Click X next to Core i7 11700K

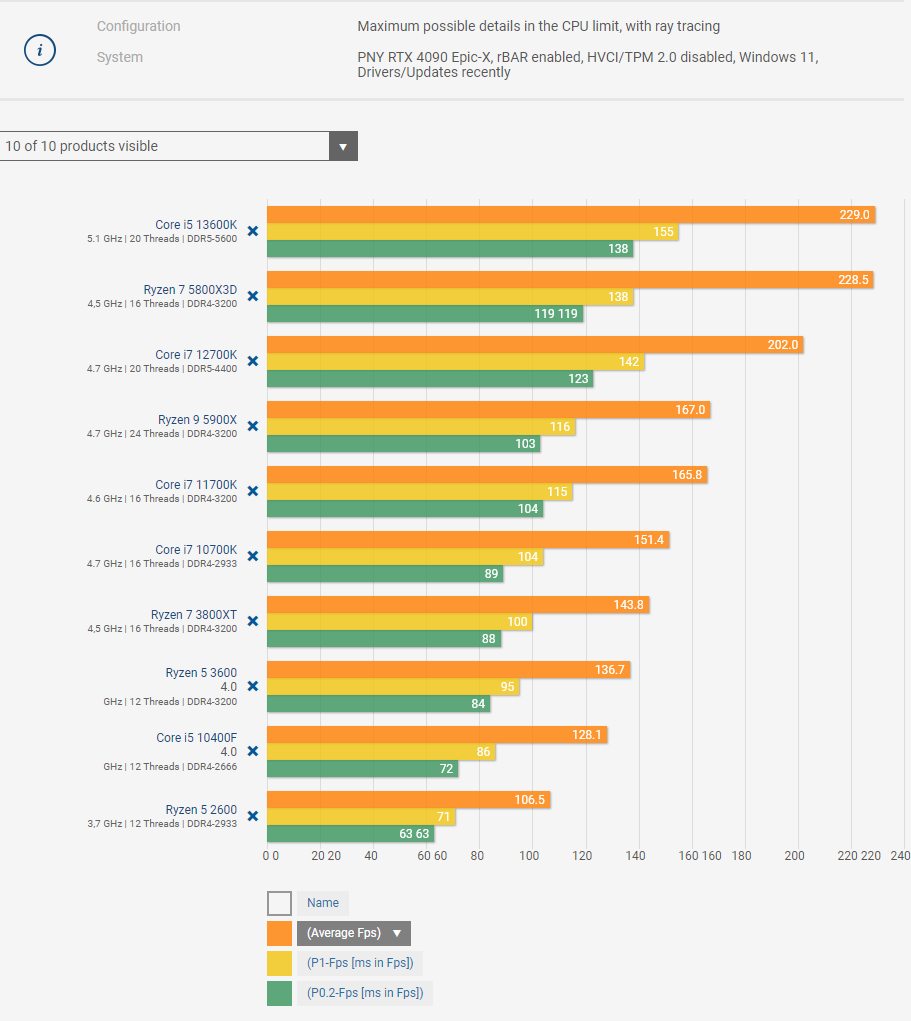253,491
